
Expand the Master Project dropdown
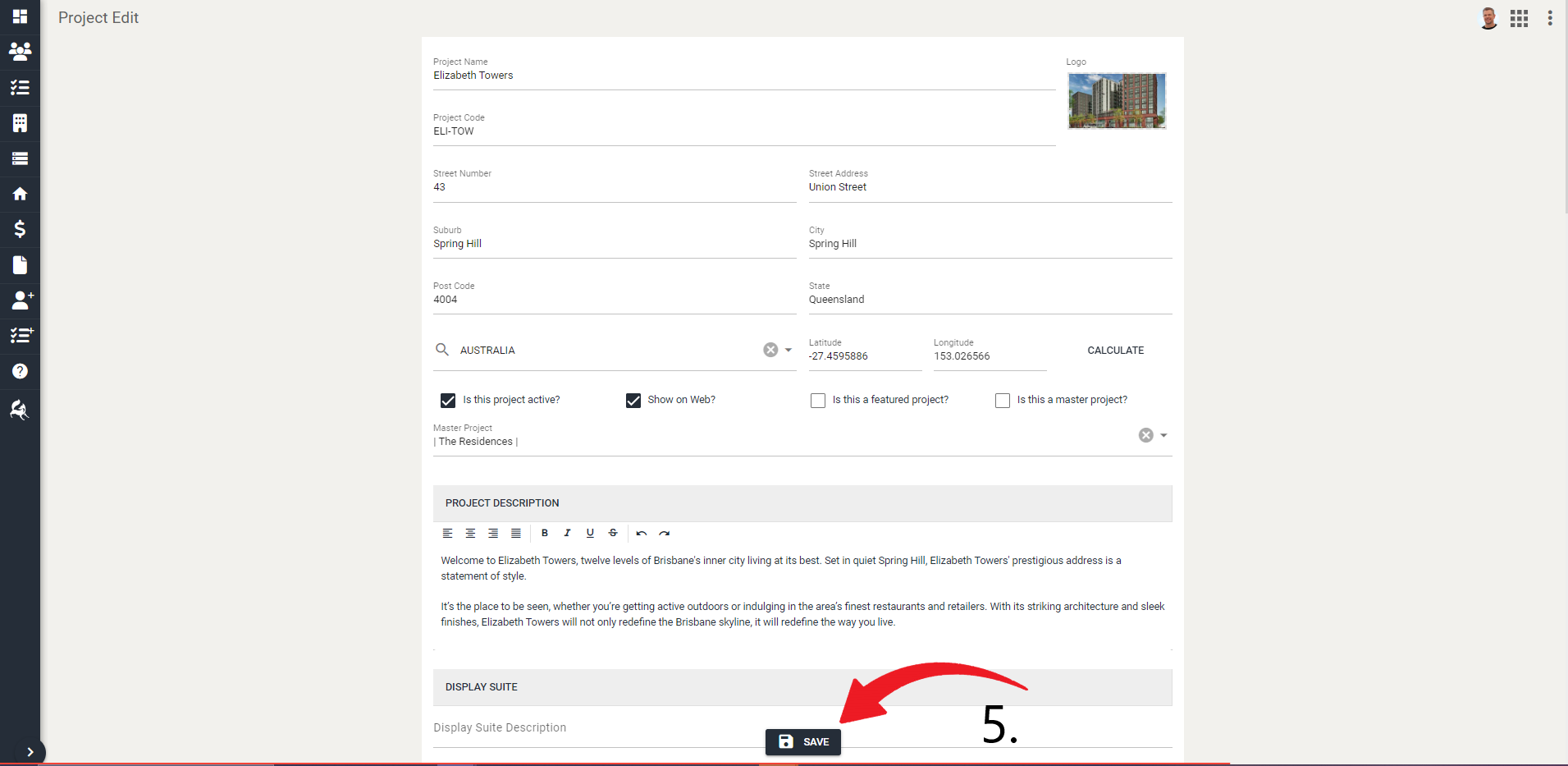tap(1163, 435)
